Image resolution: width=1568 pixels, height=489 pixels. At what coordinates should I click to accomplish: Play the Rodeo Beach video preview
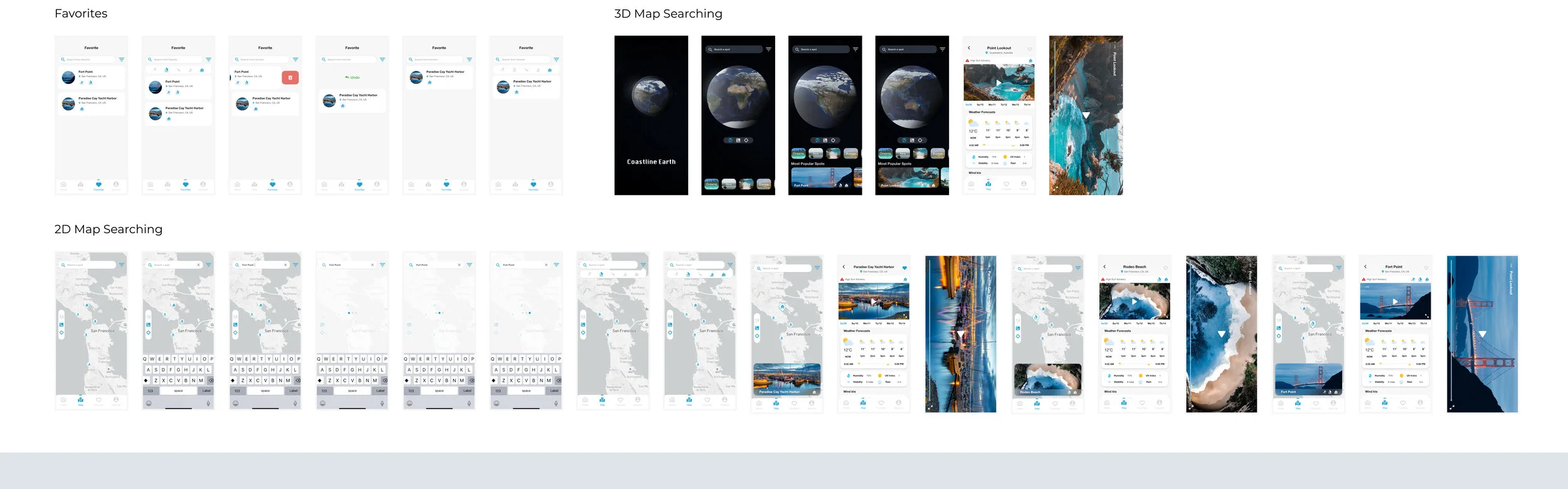pyautogui.click(x=1134, y=302)
